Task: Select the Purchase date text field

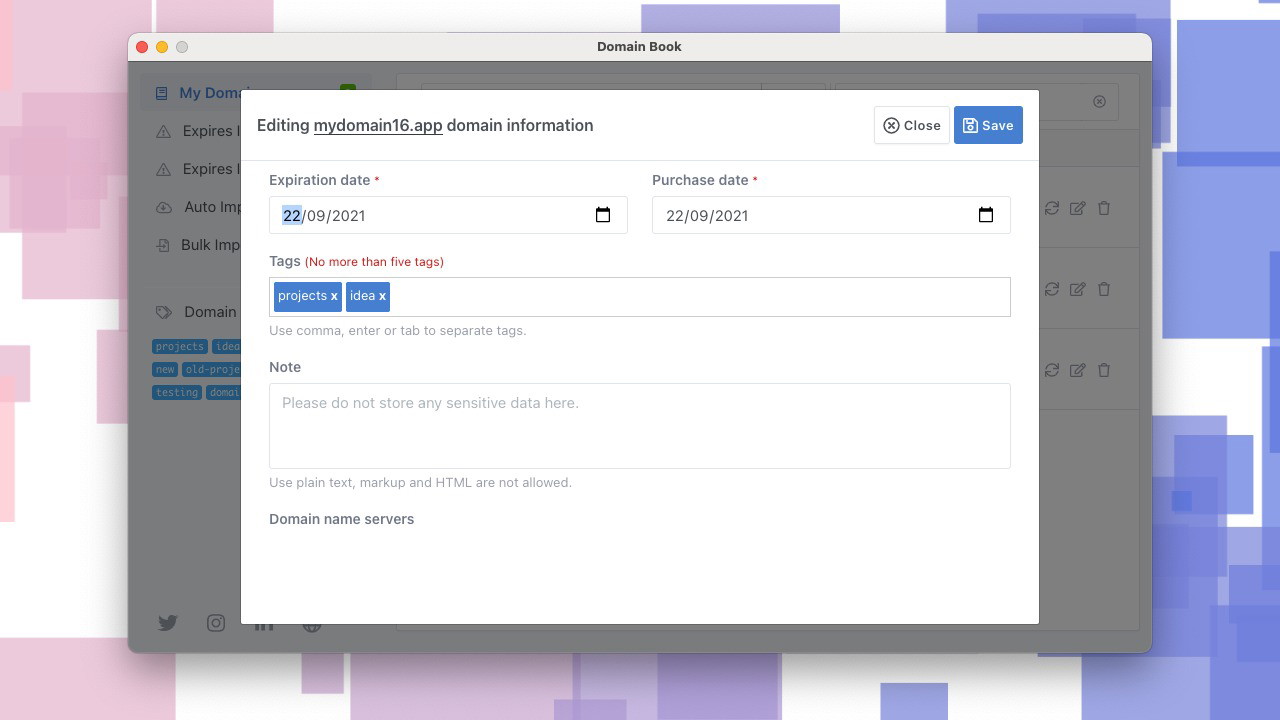Action: click(x=810, y=215)
